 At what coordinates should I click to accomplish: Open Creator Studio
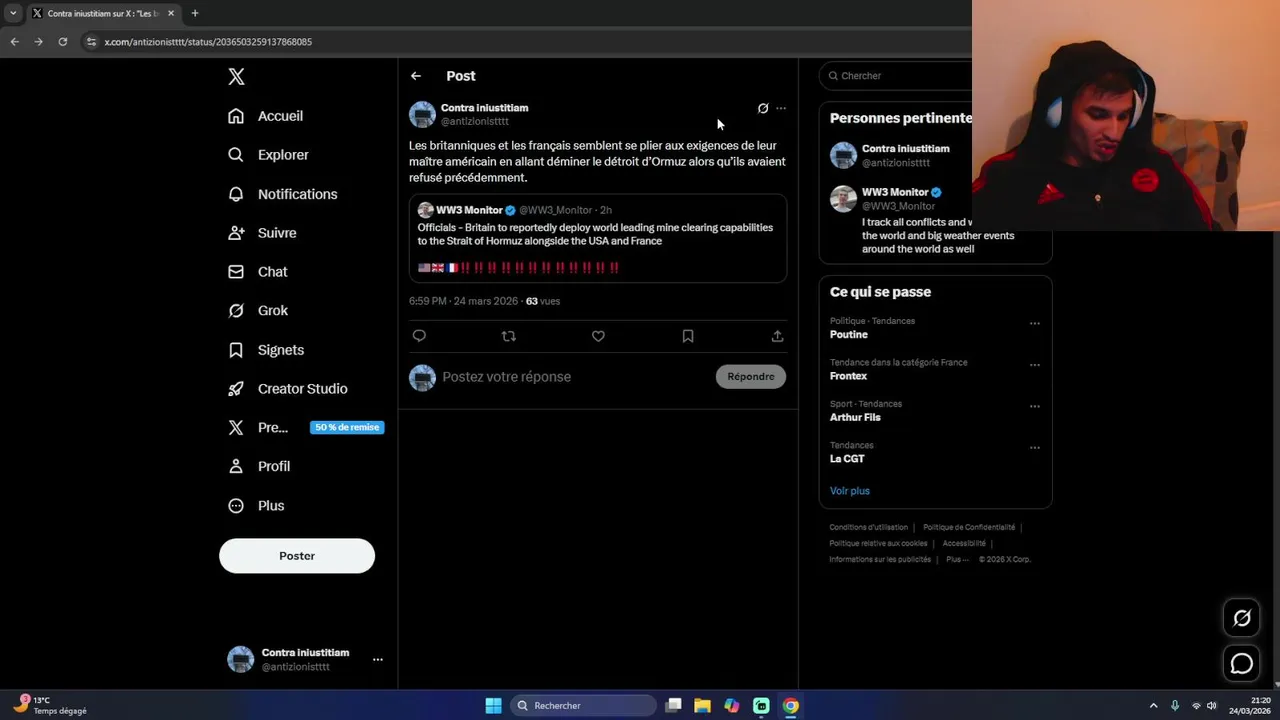click(288, 389)
